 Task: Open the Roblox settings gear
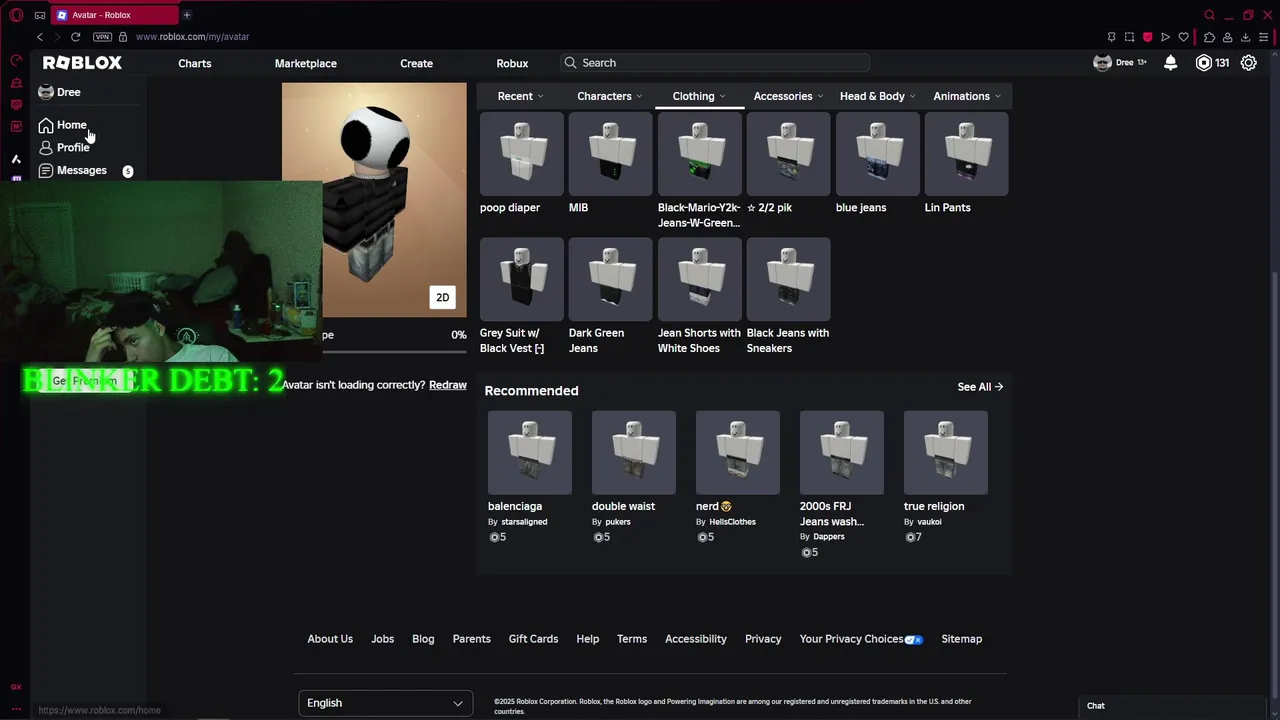[x=1249, y=63]
